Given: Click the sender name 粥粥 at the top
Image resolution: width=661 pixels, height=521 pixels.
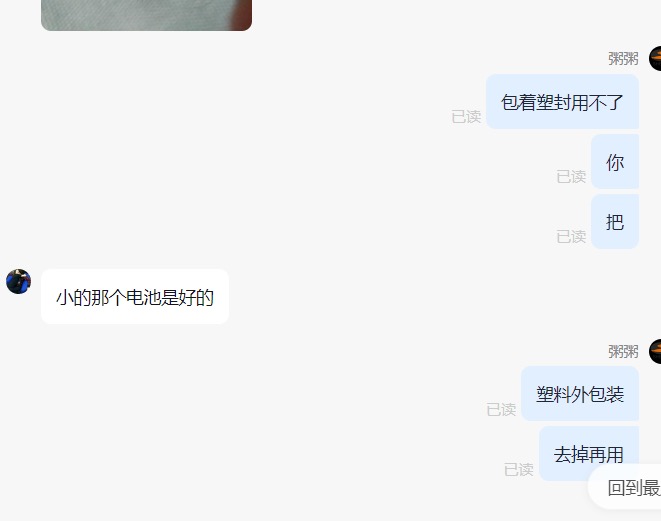Looking at the screenshot, I should 623,59.
